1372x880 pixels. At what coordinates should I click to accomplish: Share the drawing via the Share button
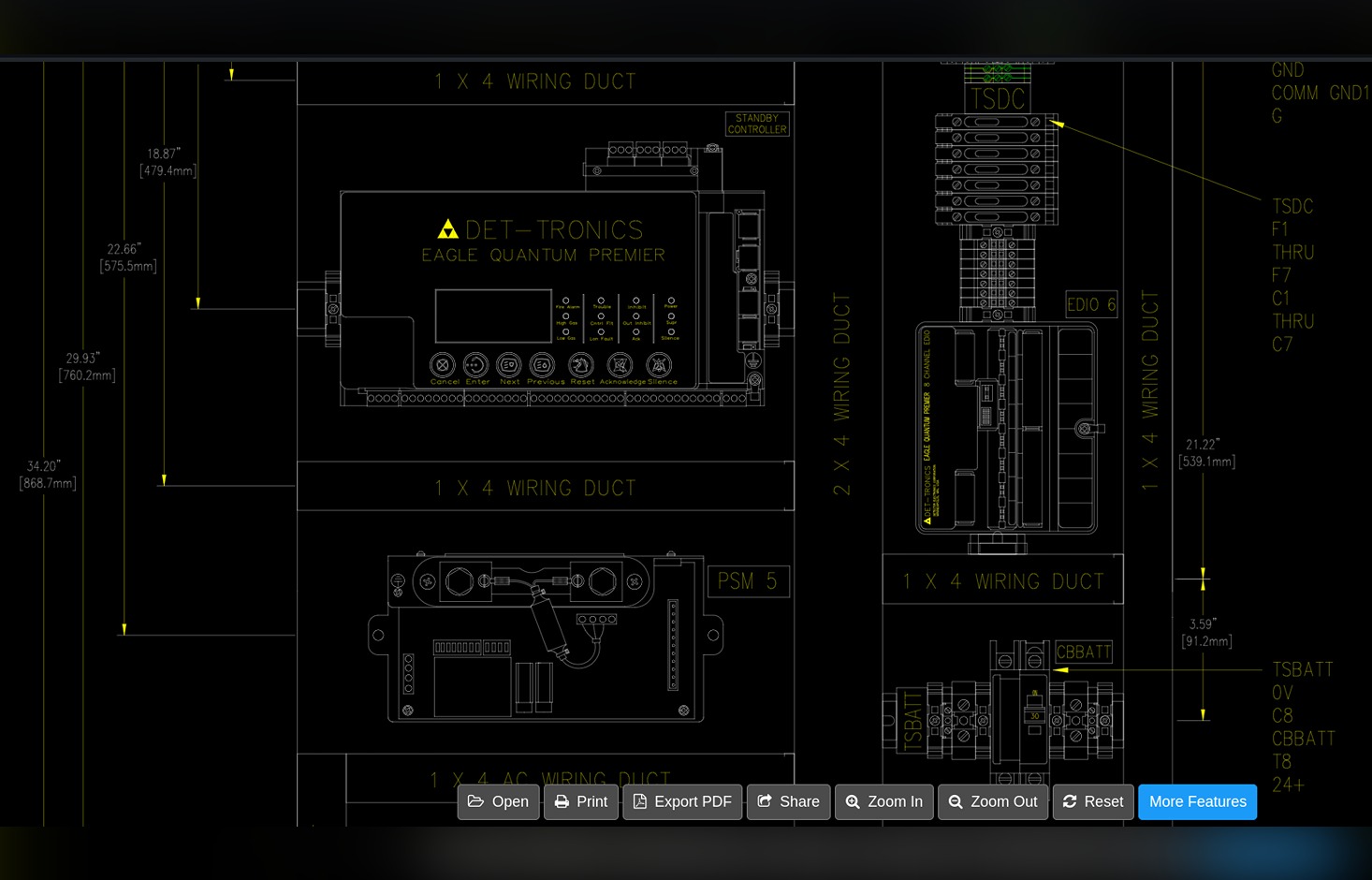pyautogui.click(x=788, y=801)
